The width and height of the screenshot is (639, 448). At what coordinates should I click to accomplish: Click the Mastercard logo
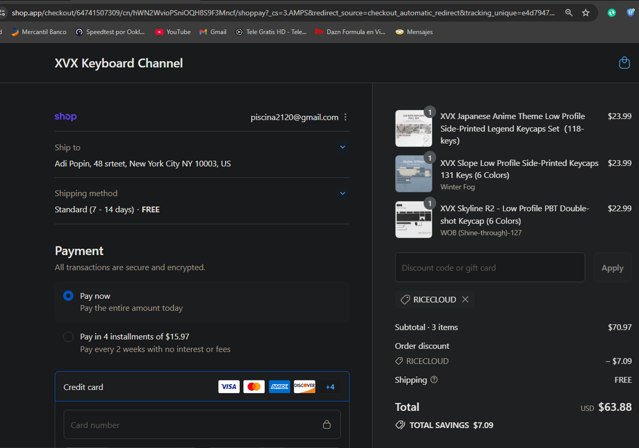point(254,386)
